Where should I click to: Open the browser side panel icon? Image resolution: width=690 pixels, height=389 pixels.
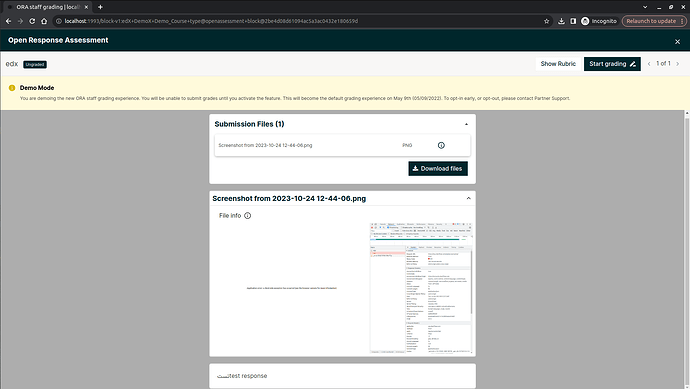pos(573,21)
